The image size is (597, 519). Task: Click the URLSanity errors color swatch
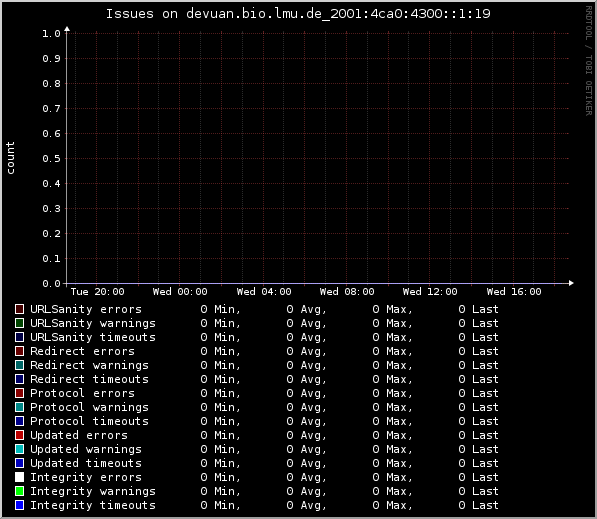19,309
